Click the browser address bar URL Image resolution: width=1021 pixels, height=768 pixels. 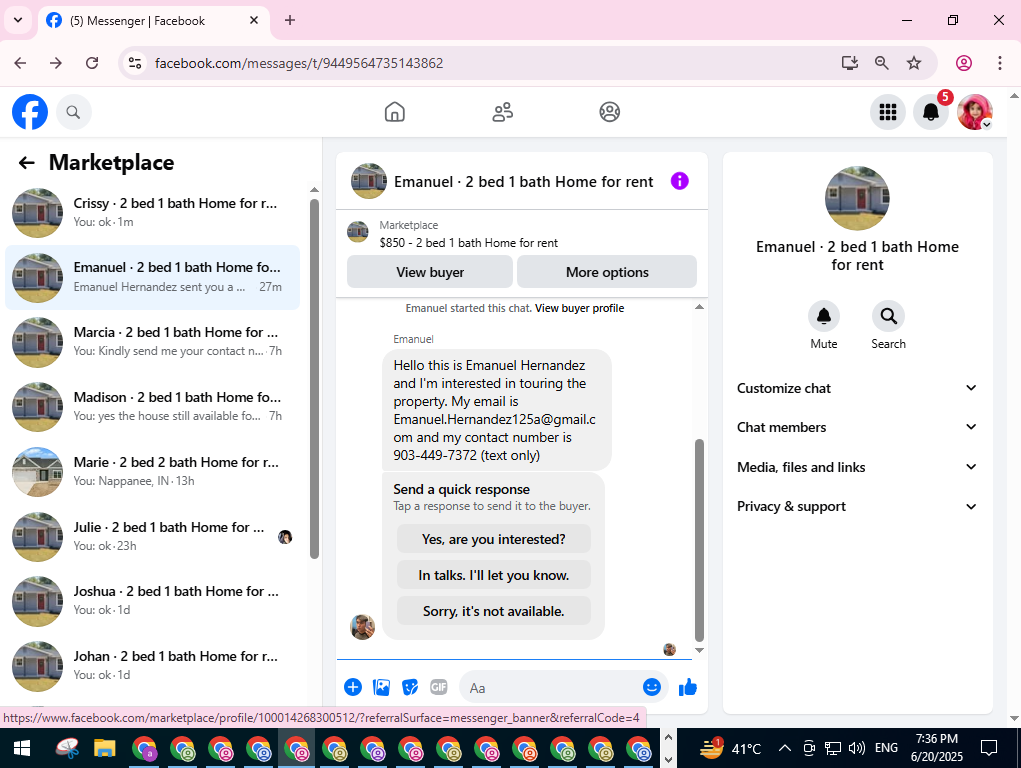point(299,63)
